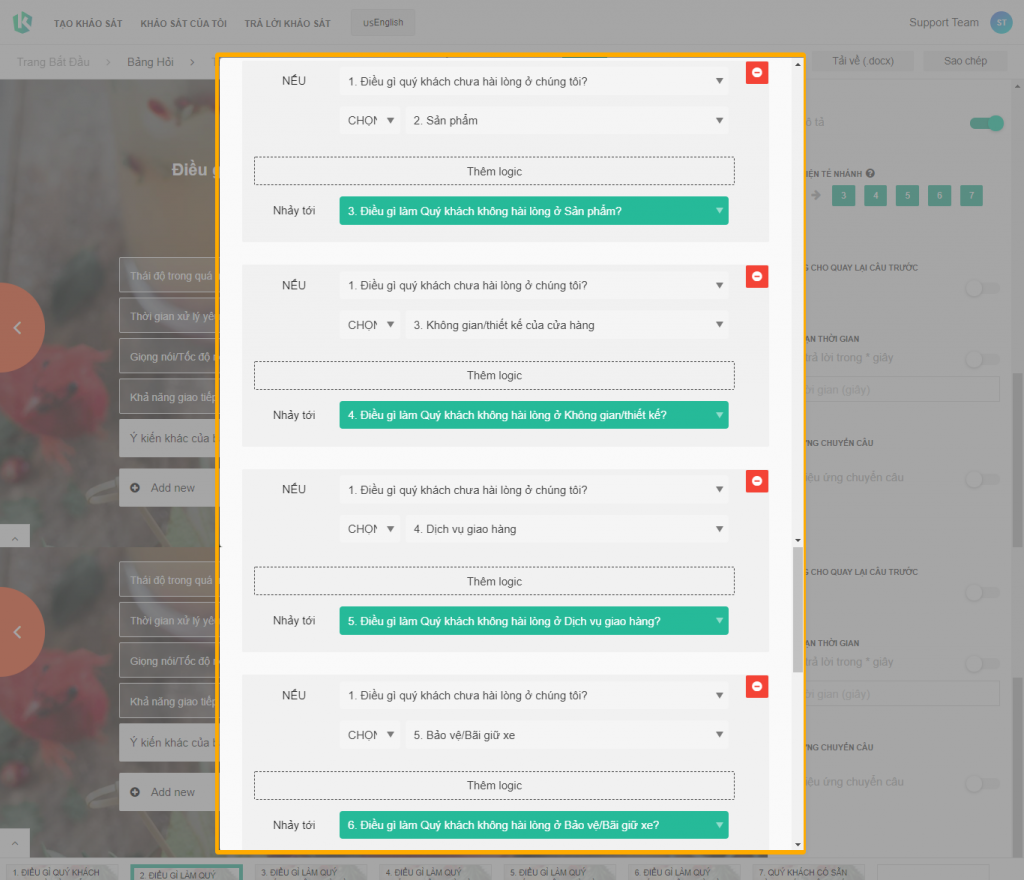Open tab 3. Điều gì làm quý
Viewport: 1024px width, 880px height.
tap(310, 872)
